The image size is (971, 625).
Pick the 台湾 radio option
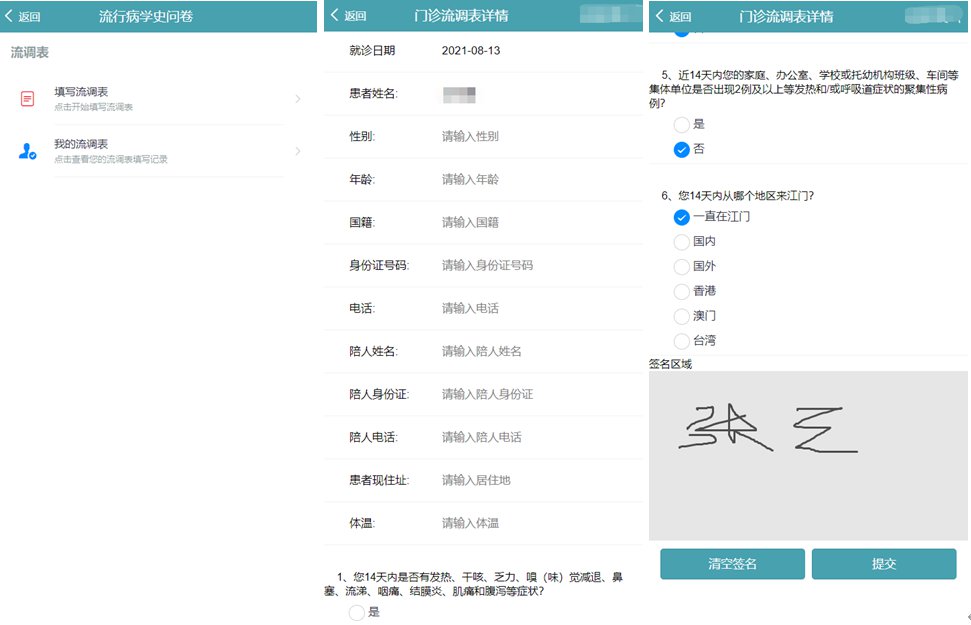click(682, 341)
